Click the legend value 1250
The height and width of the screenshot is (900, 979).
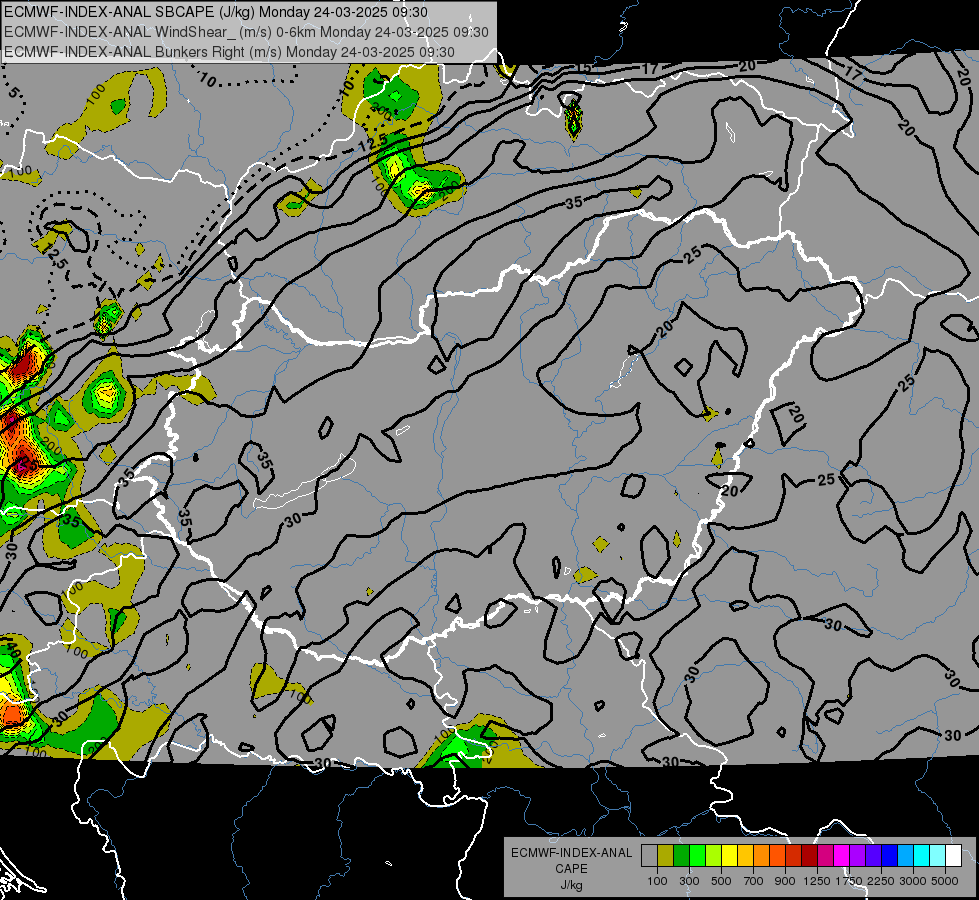[x=817, y=881]
